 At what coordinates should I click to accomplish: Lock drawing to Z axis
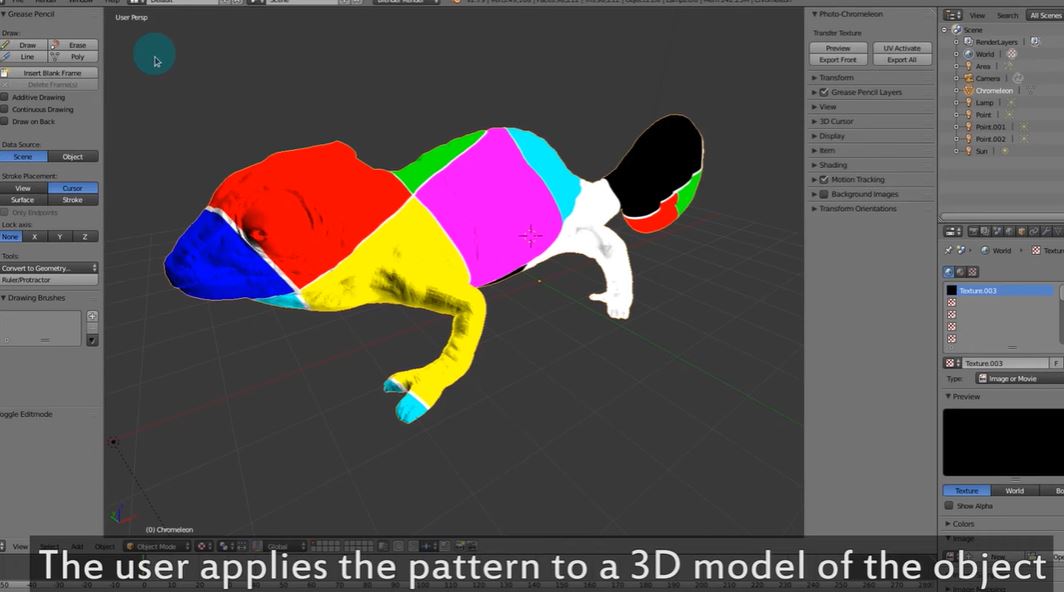tap(85, 236)
